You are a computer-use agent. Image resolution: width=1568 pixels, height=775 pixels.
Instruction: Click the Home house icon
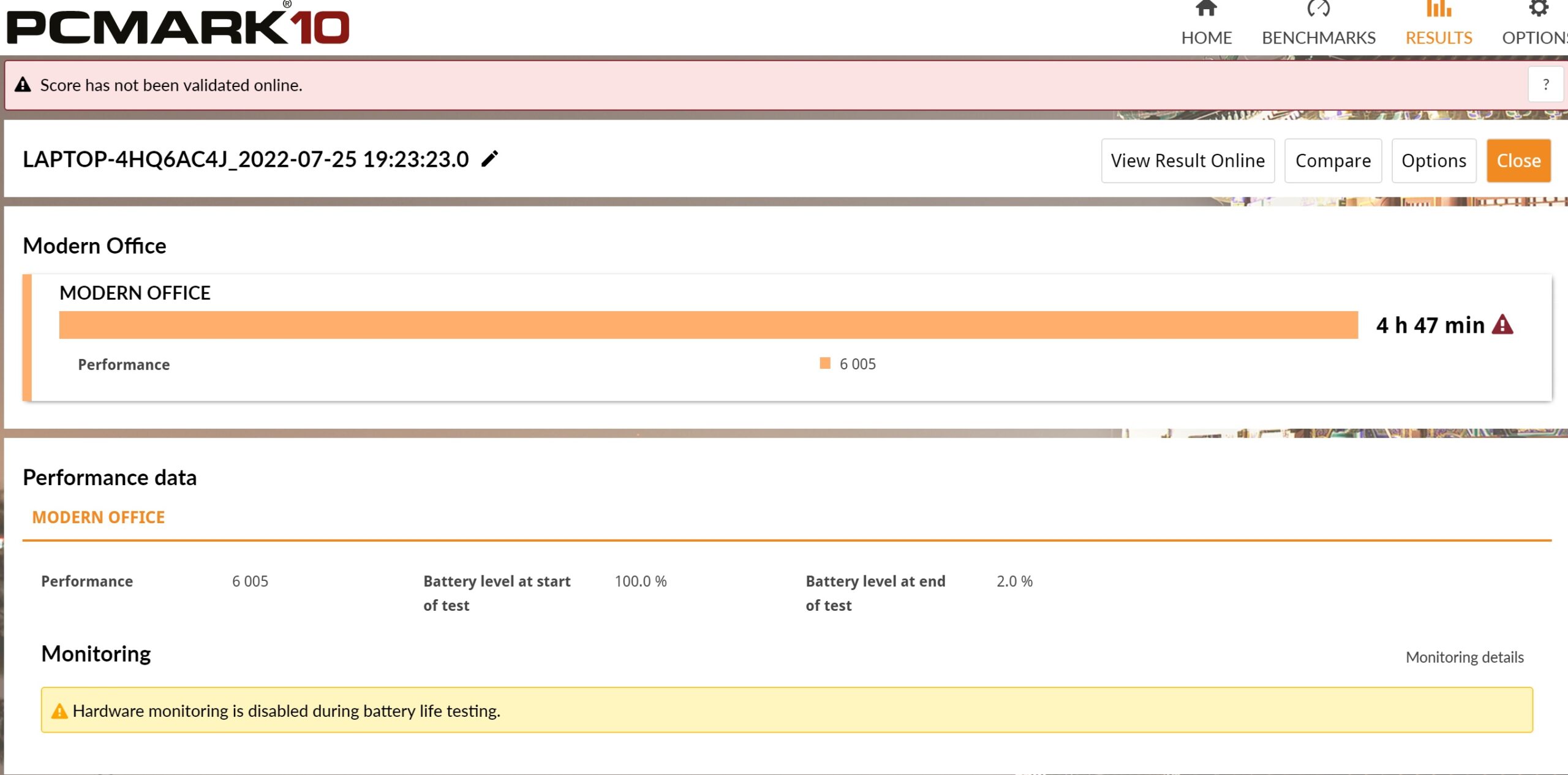pos(1206,8)
